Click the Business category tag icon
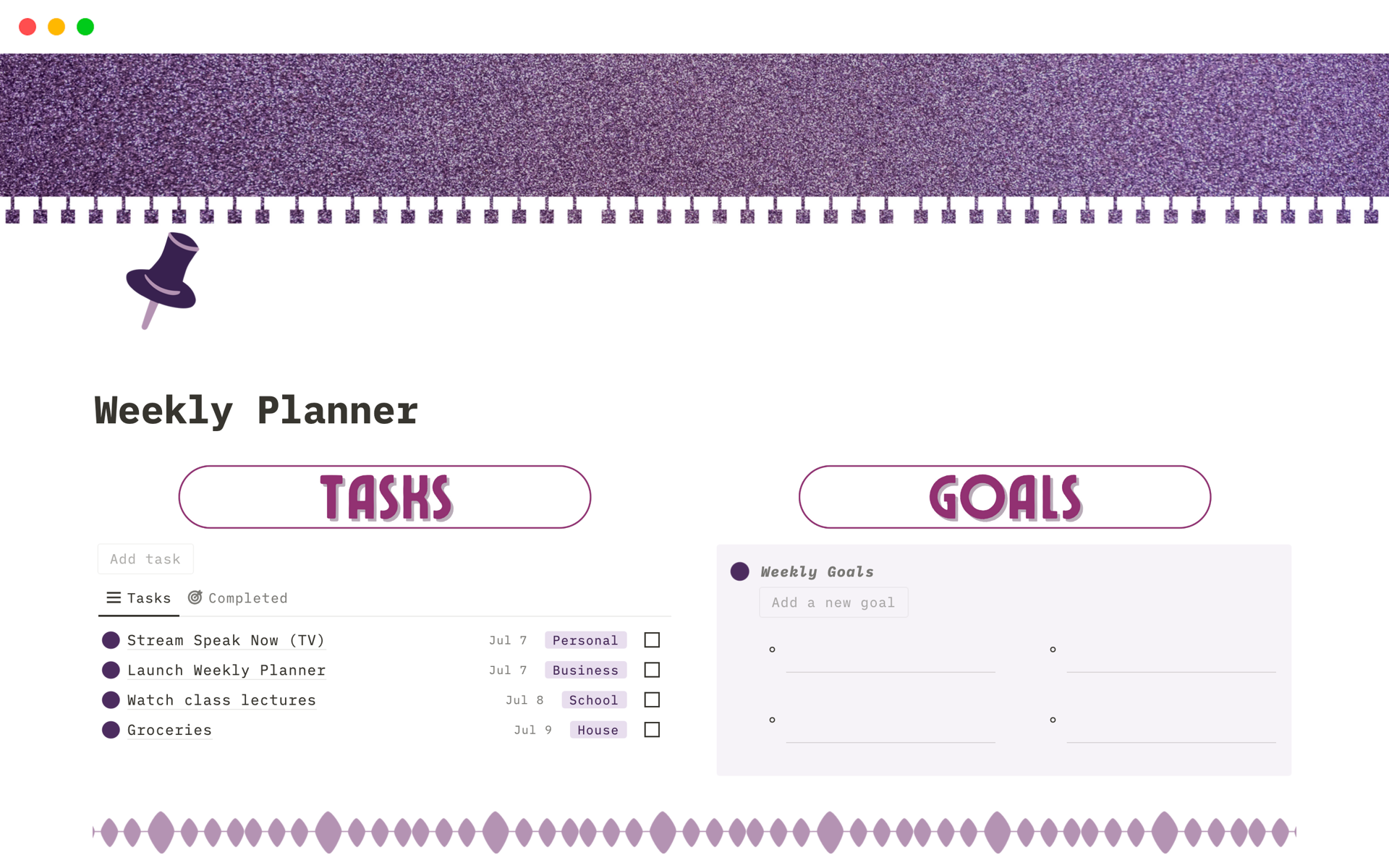This screenshot has height=868, width=1389. pyautogui.click(x=585, y=669)
